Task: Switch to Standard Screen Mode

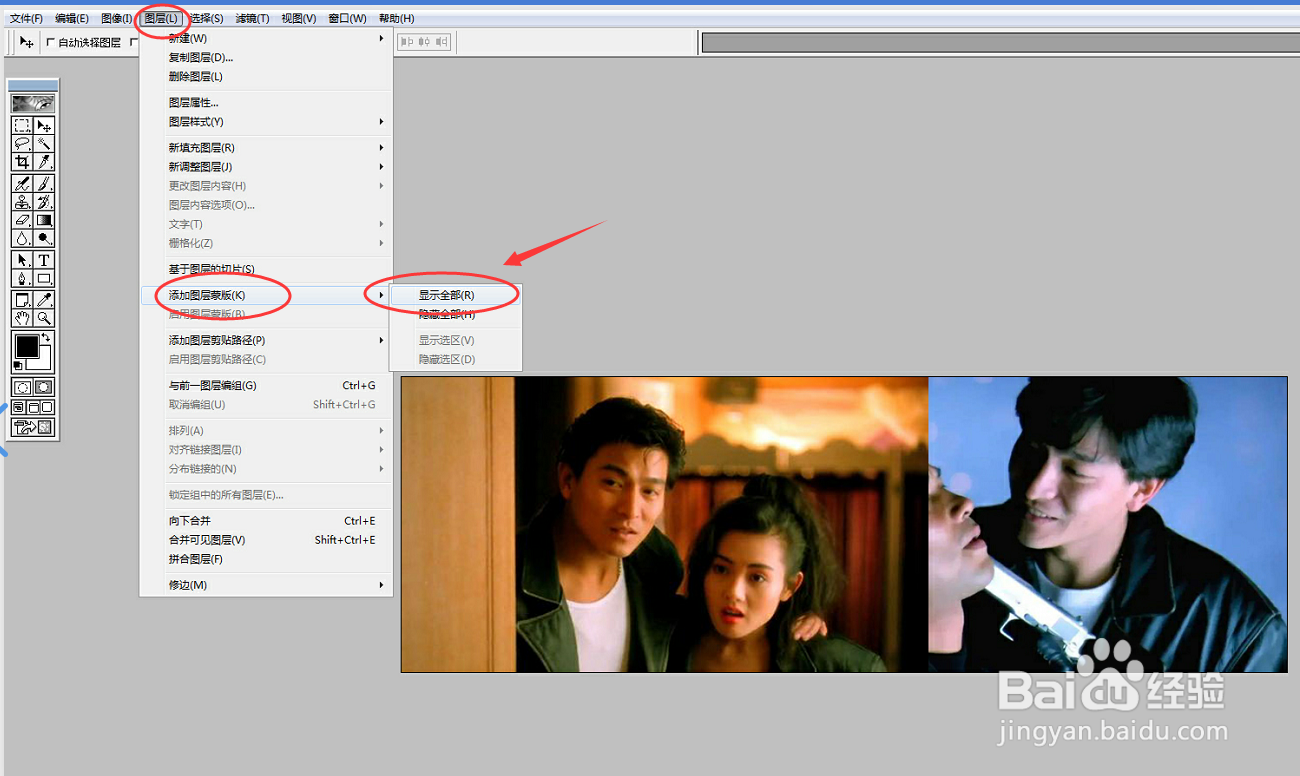Action: click(18, 407)
